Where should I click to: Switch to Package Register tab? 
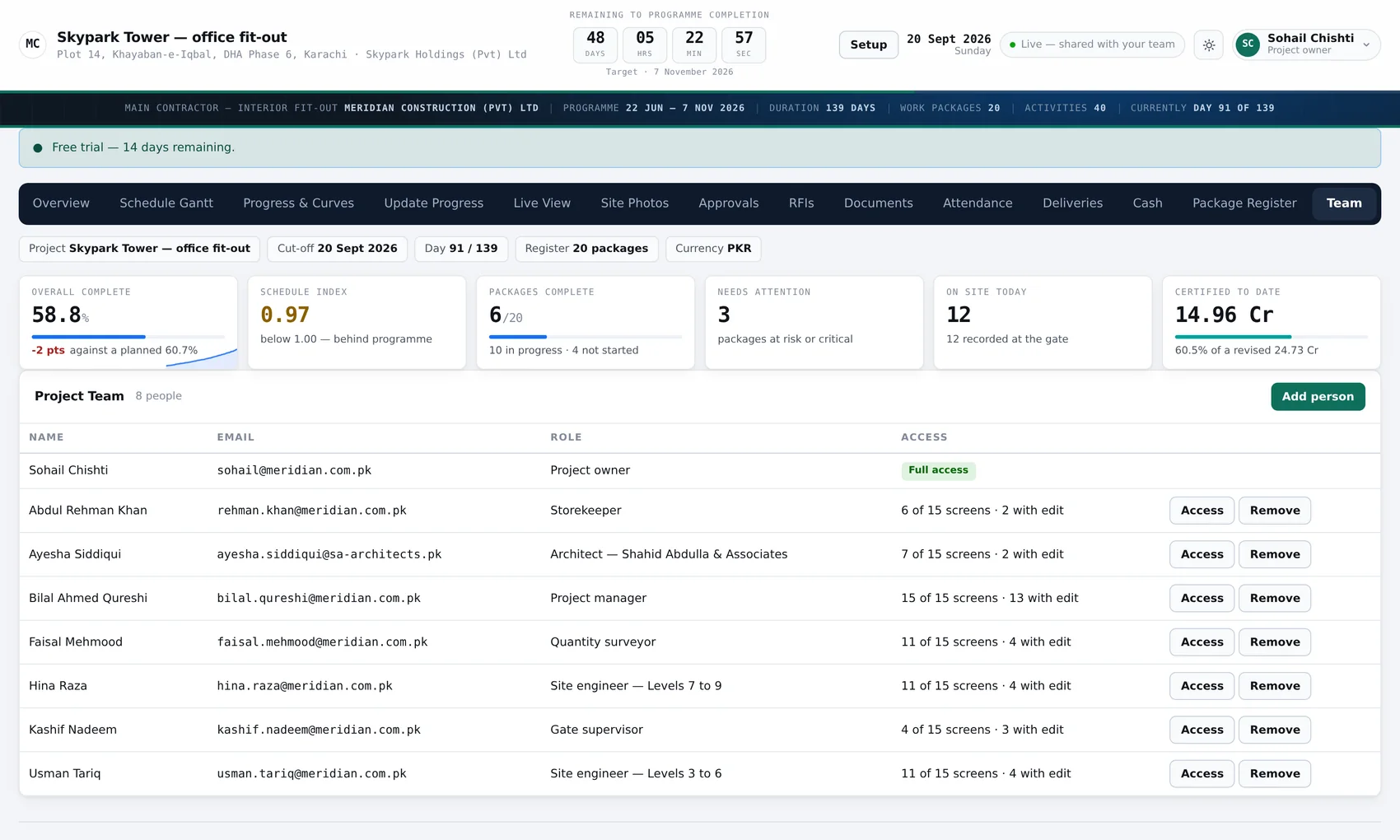[1244, 203]
